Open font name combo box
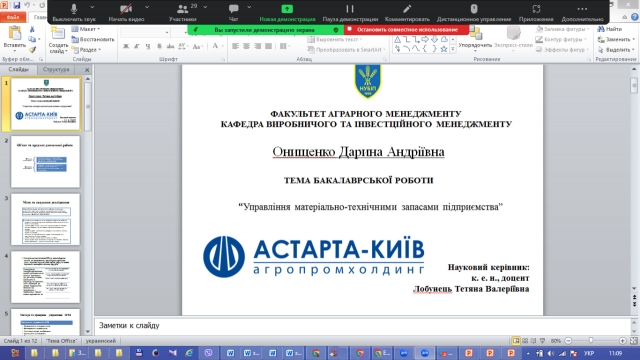The width and height of the screenshot is (640, 360). coord(146,32)
